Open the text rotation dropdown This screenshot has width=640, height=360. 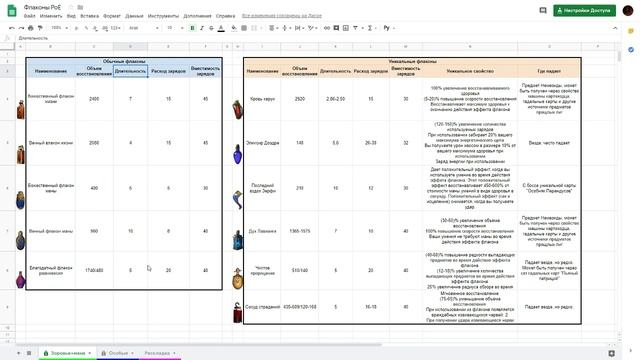[312, 28]
